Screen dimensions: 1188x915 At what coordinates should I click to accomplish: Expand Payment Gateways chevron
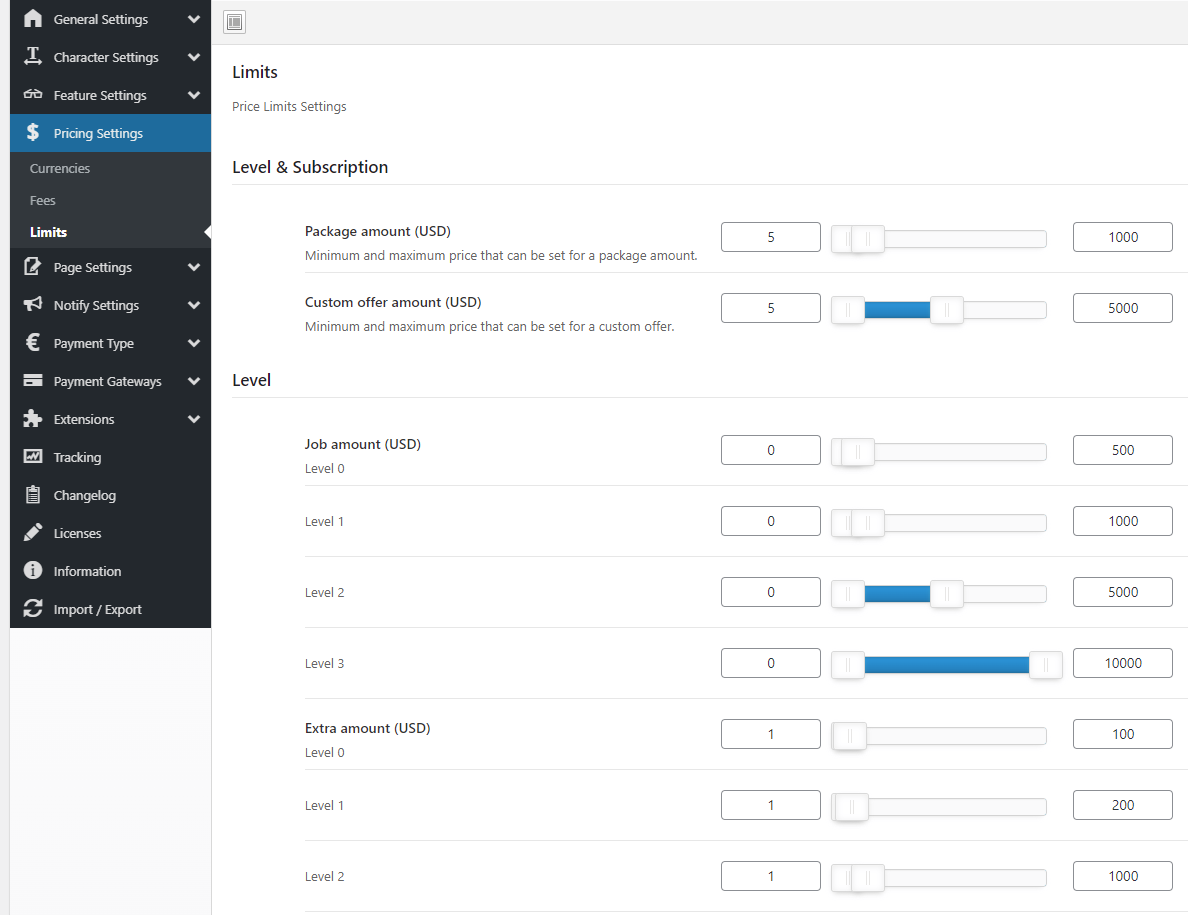coord(194,380)
